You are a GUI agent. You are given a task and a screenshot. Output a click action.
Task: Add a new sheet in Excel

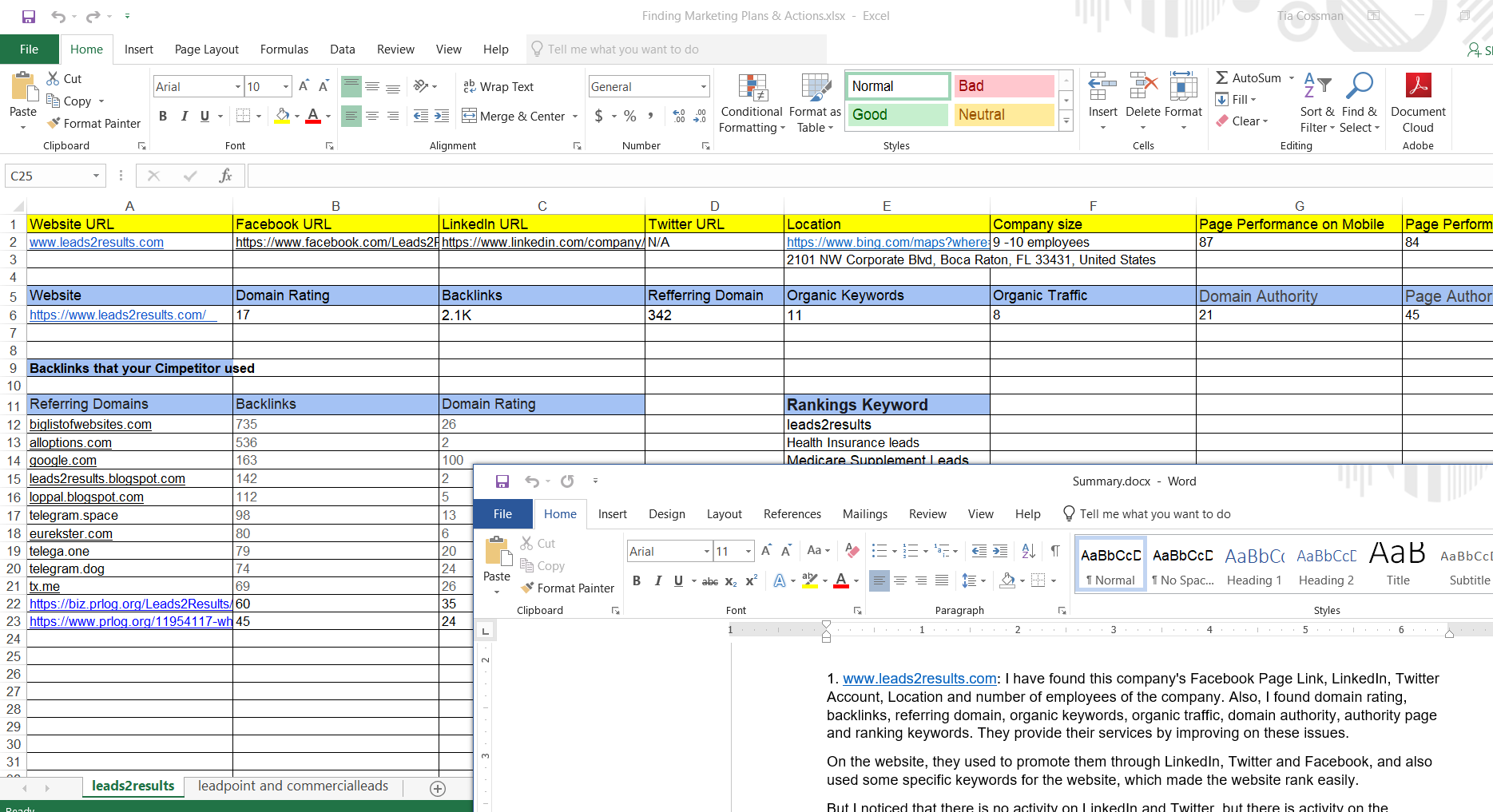pyautogui.click(x=438, y=789)
